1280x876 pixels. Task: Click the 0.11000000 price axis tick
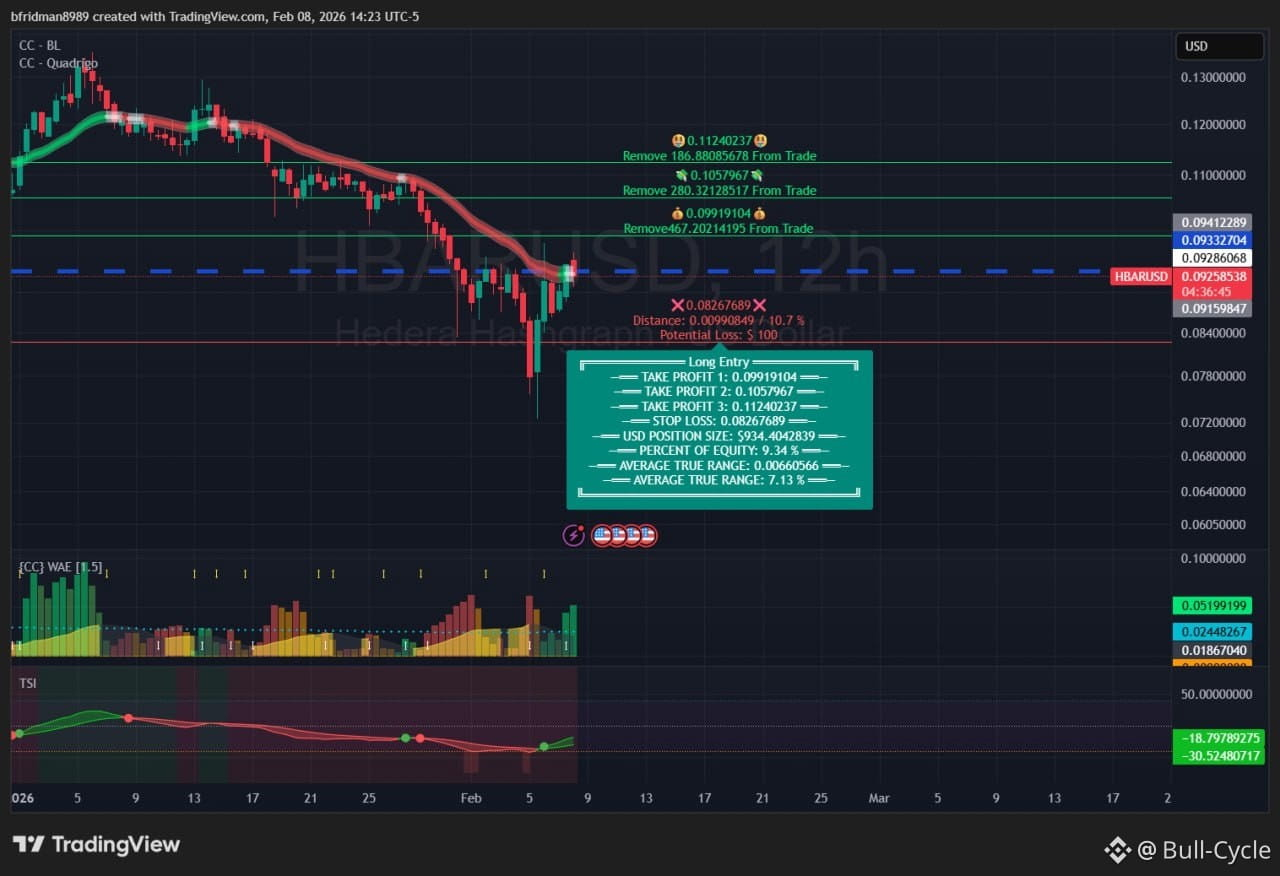[x=1213, y=175]
